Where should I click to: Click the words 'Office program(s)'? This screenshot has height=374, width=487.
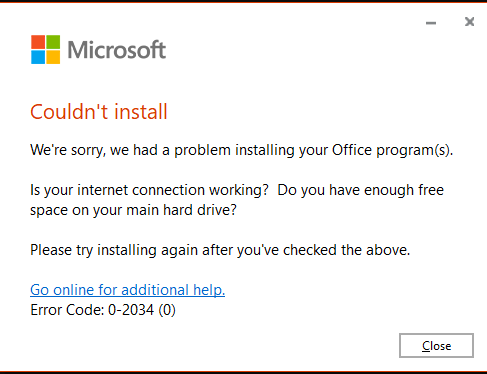392,150
